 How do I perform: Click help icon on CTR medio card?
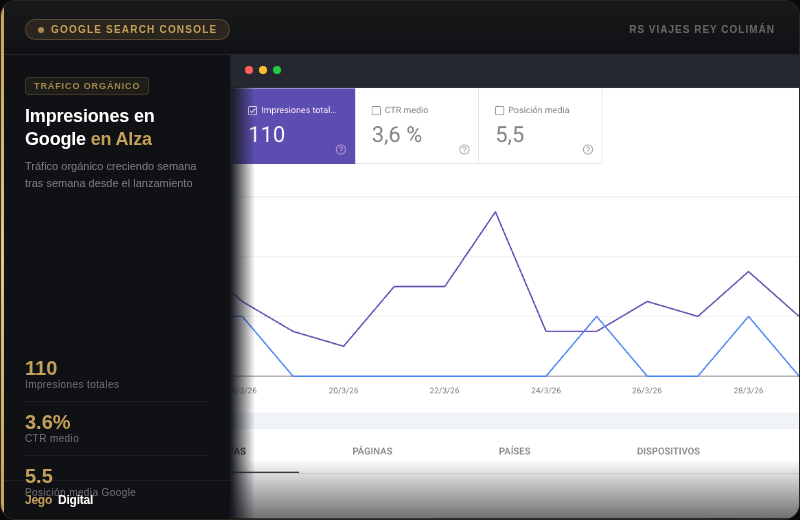[x=464, y=150]
